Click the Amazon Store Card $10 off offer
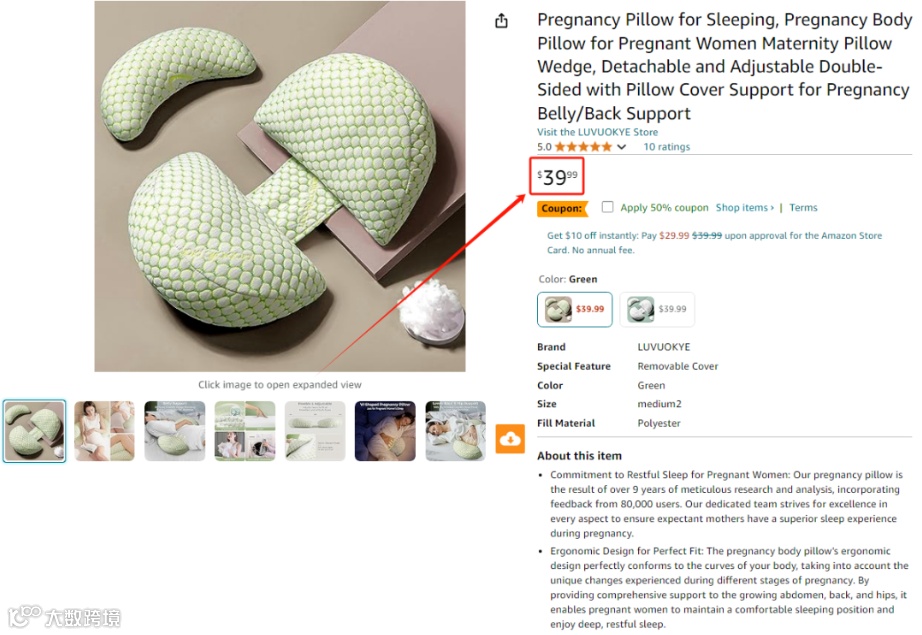This screenshot has height=635, width=922. [x=714, y=242]
